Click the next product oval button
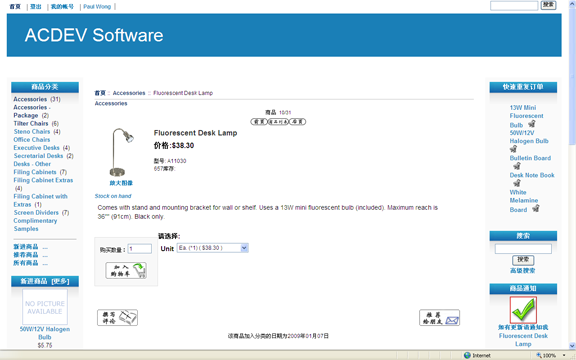Screen dimensions: 576x360 (297, 122)
